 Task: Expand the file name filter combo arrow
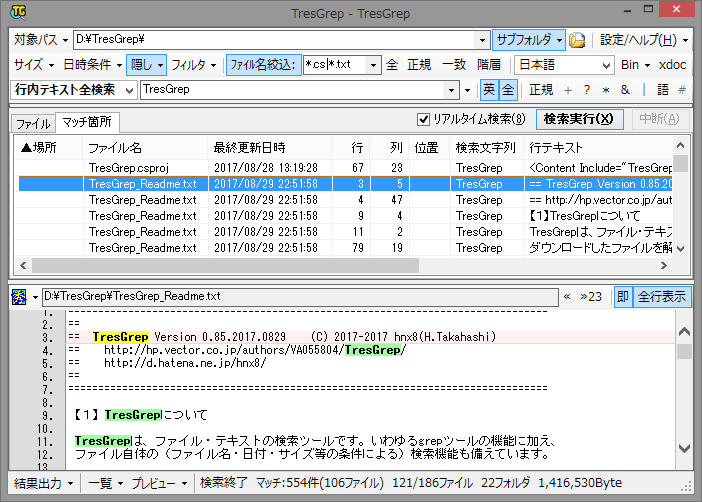coord(373,65)
